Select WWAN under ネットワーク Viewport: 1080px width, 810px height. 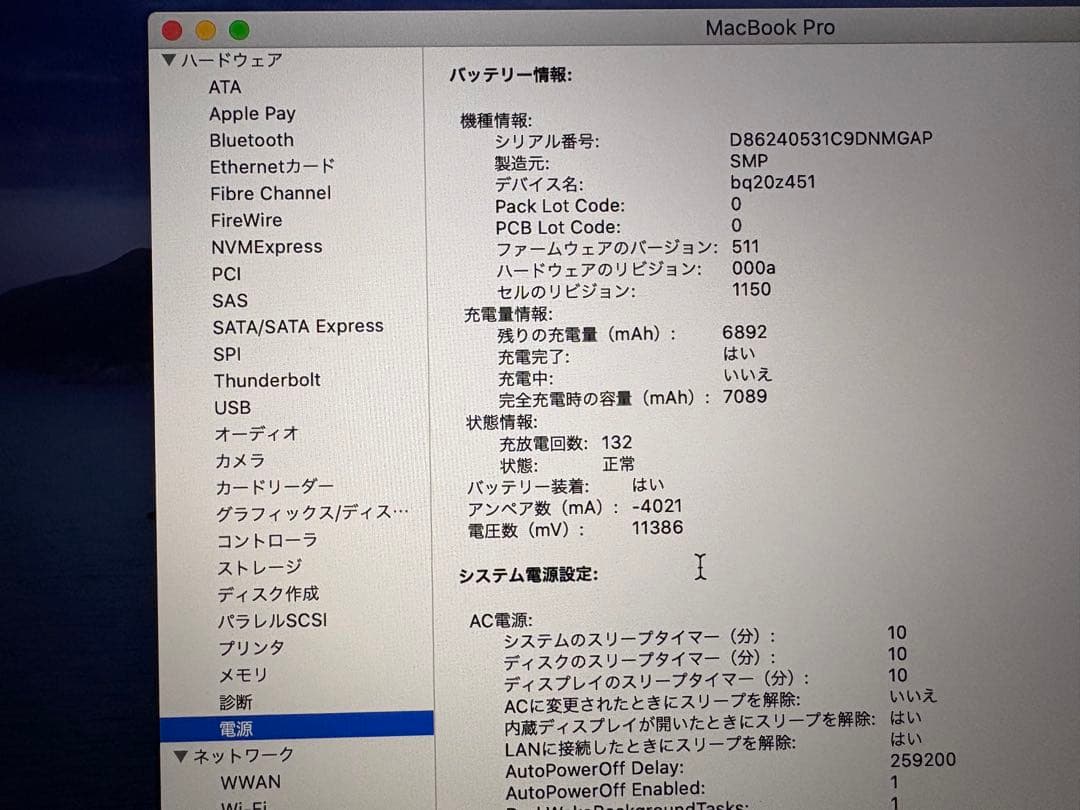251,783
